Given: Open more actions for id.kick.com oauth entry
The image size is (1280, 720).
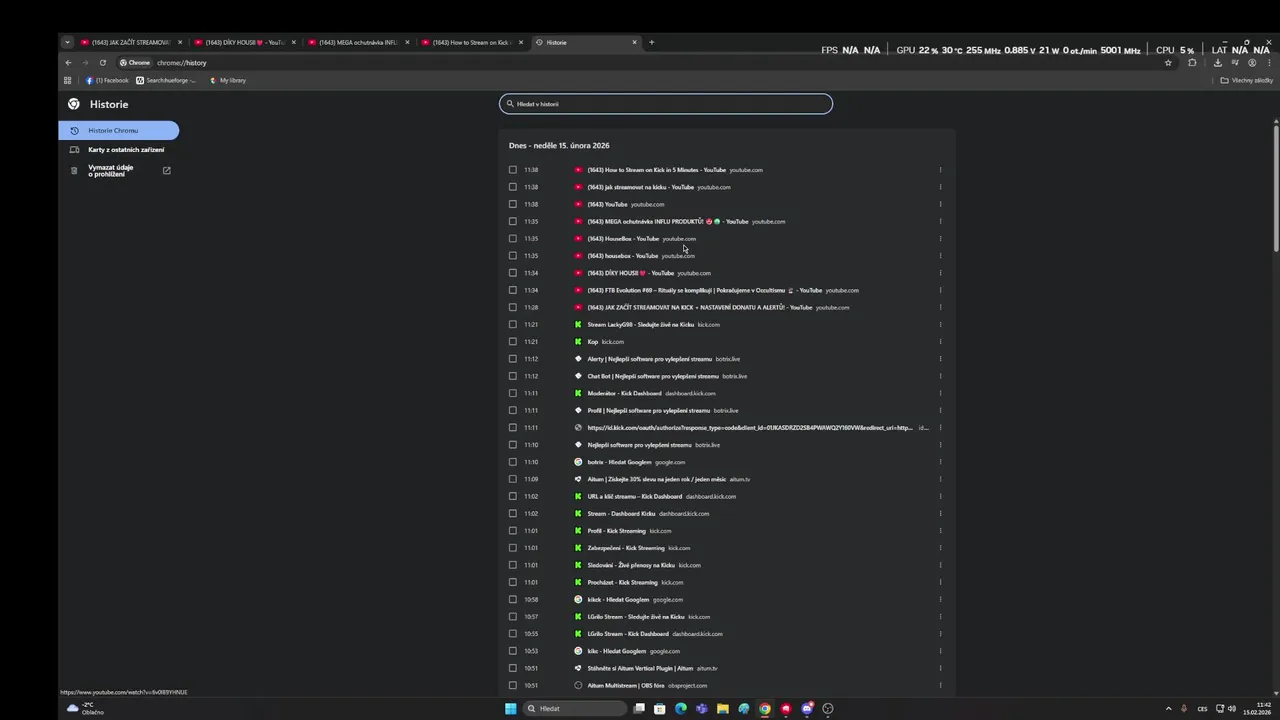Looking at the screenshot, I should click(940, 428).
